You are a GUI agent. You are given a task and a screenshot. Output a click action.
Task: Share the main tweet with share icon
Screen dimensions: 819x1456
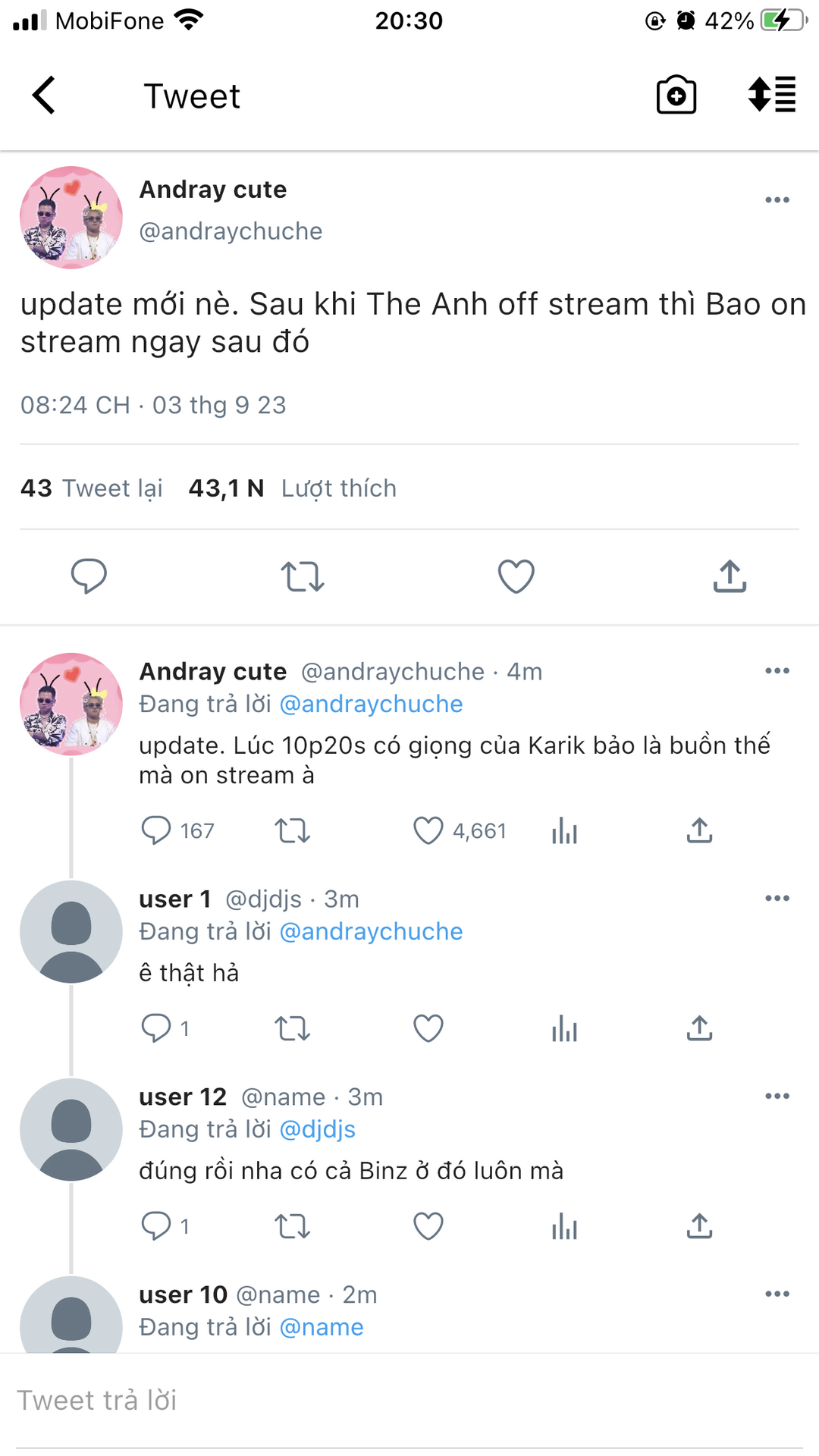(x=730, y=576)
